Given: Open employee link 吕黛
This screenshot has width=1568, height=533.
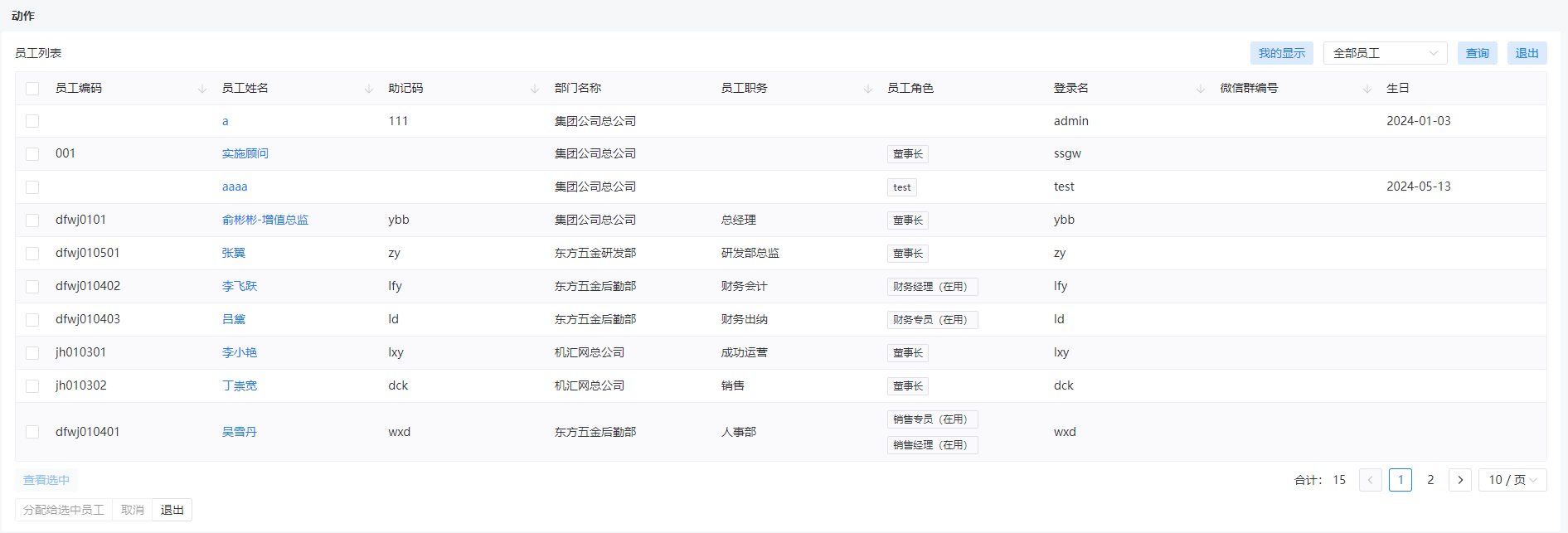Looking at the screenshot, I should pos(234,319).
